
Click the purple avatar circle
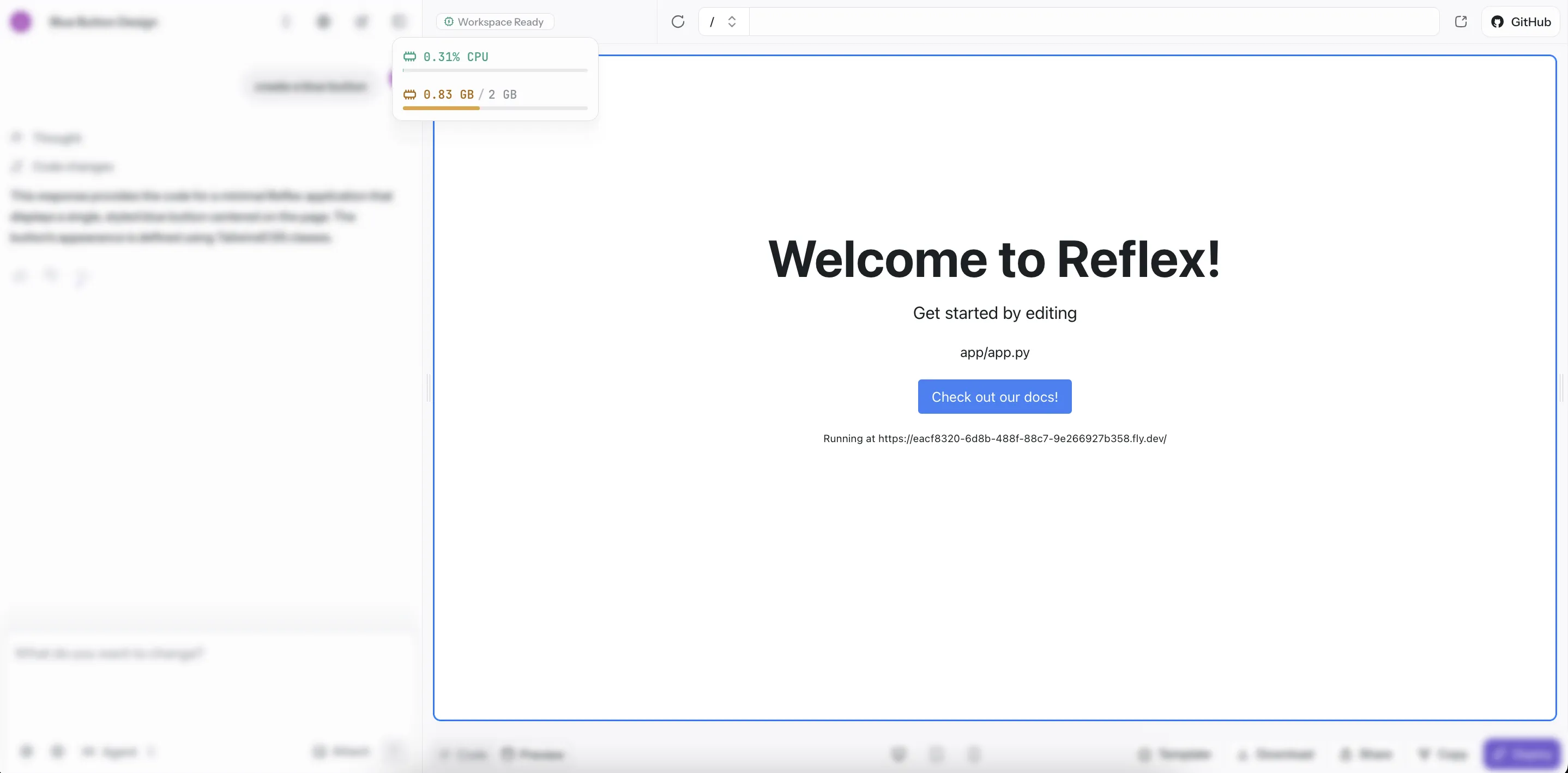click(21, 22)
